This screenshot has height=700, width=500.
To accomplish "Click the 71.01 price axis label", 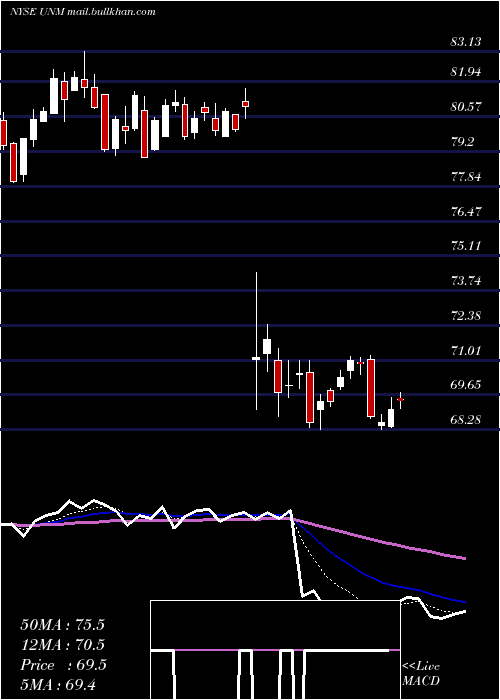I will [466, 350].
